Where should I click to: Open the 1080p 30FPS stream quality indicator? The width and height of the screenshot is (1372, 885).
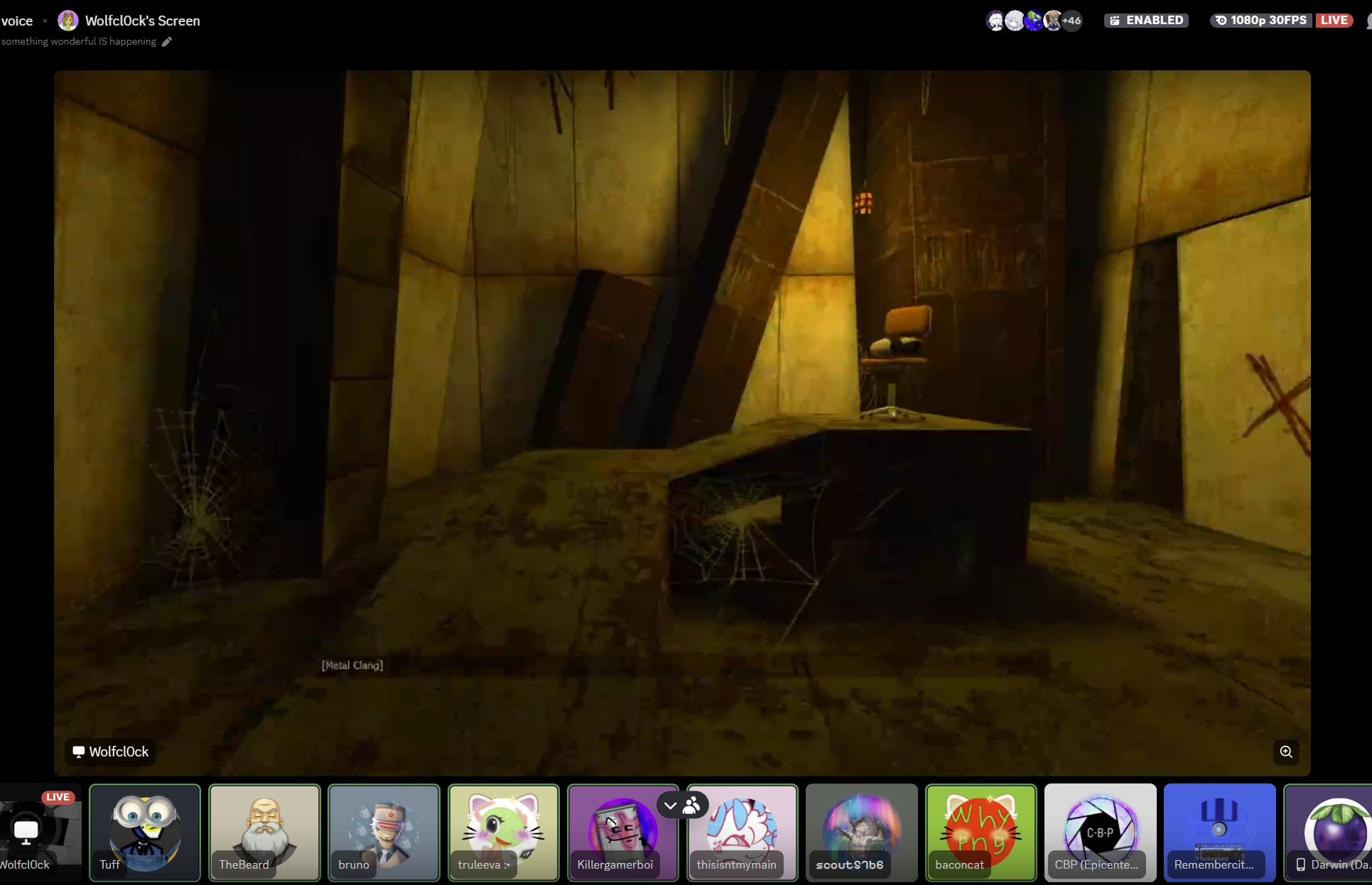coord(1261,21)
